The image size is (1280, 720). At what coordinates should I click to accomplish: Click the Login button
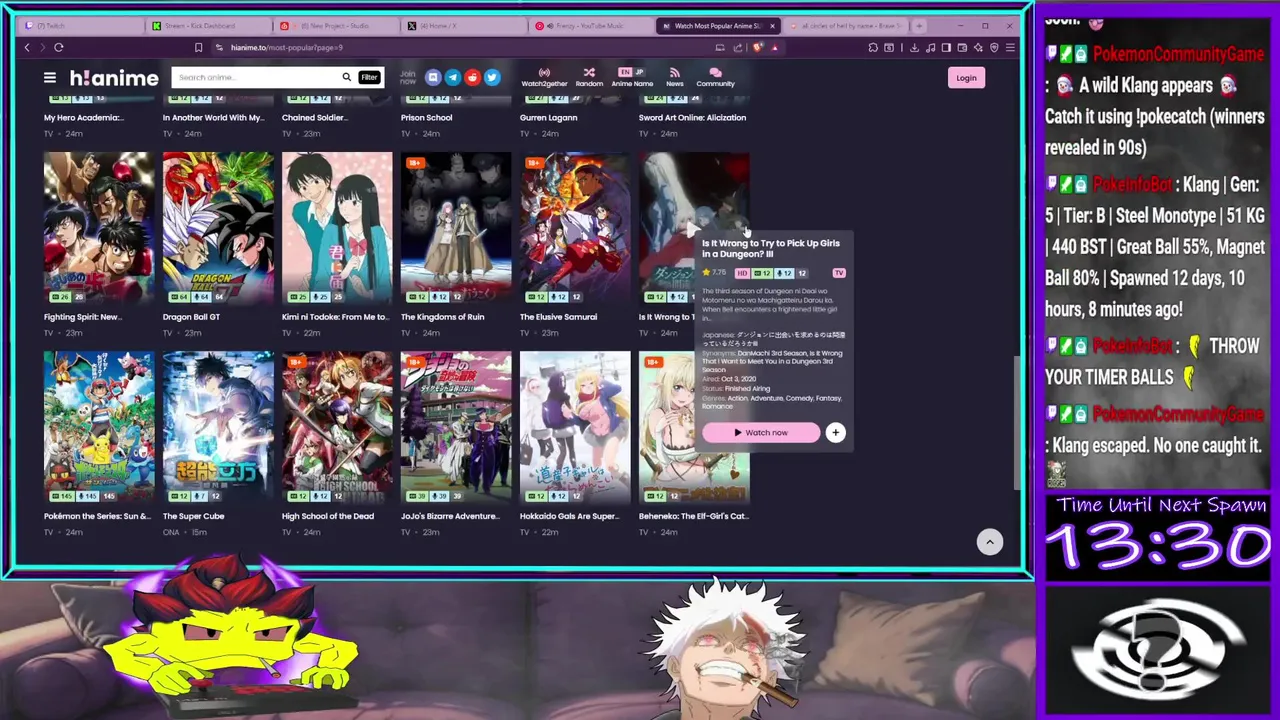coord(966,77)
